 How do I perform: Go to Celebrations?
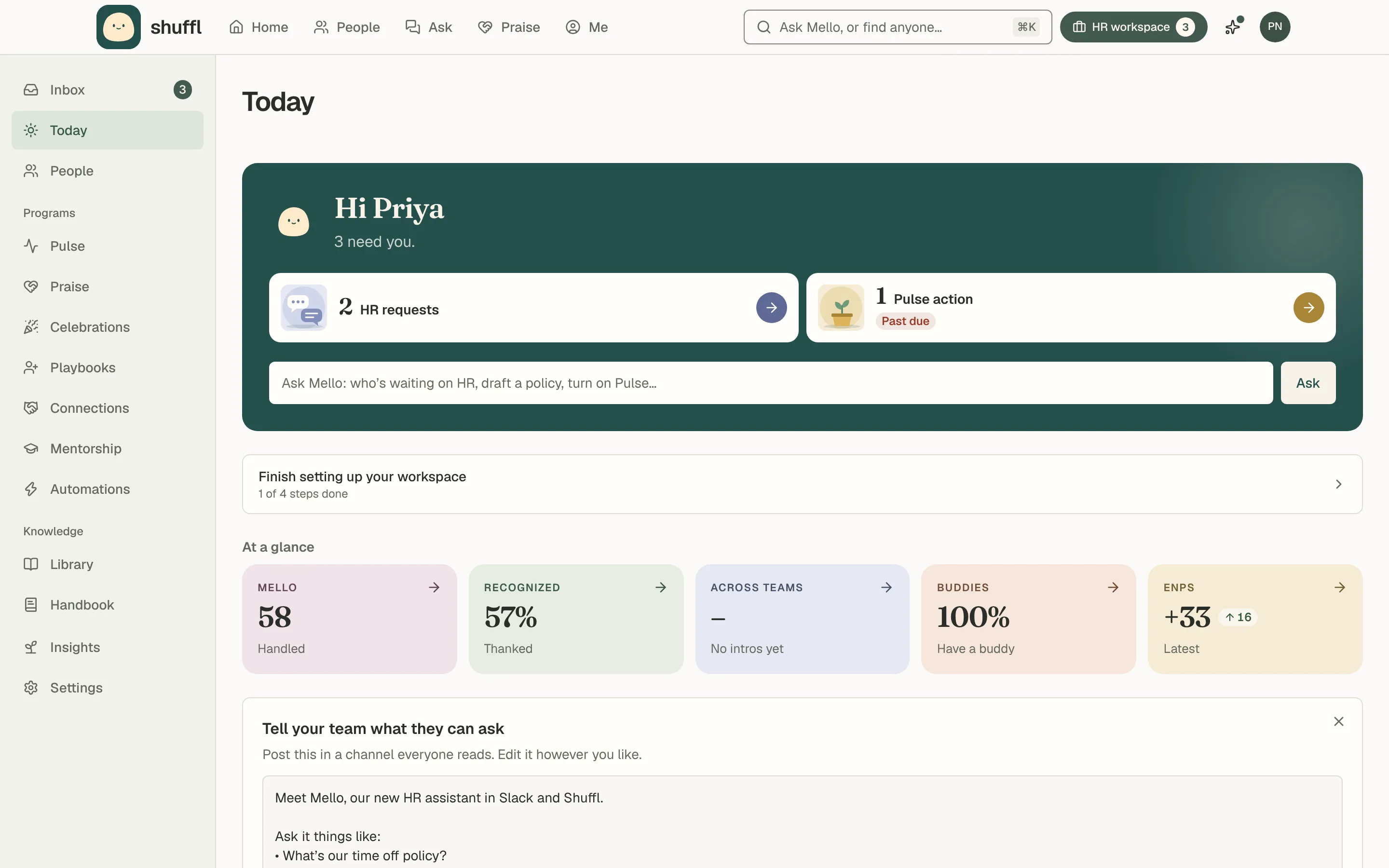point(108,327)
